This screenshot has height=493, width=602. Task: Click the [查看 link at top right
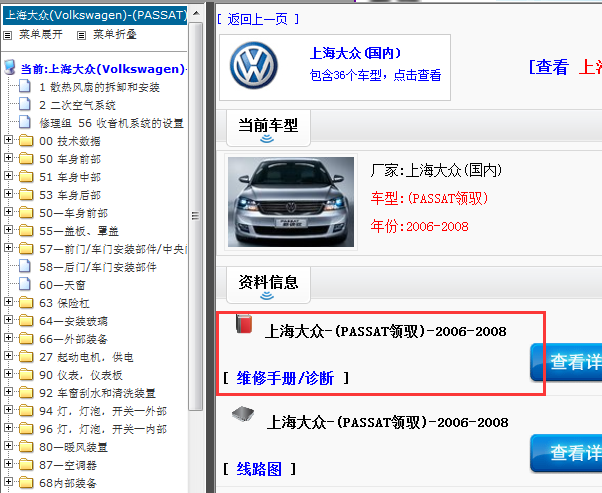coord(548,67)
